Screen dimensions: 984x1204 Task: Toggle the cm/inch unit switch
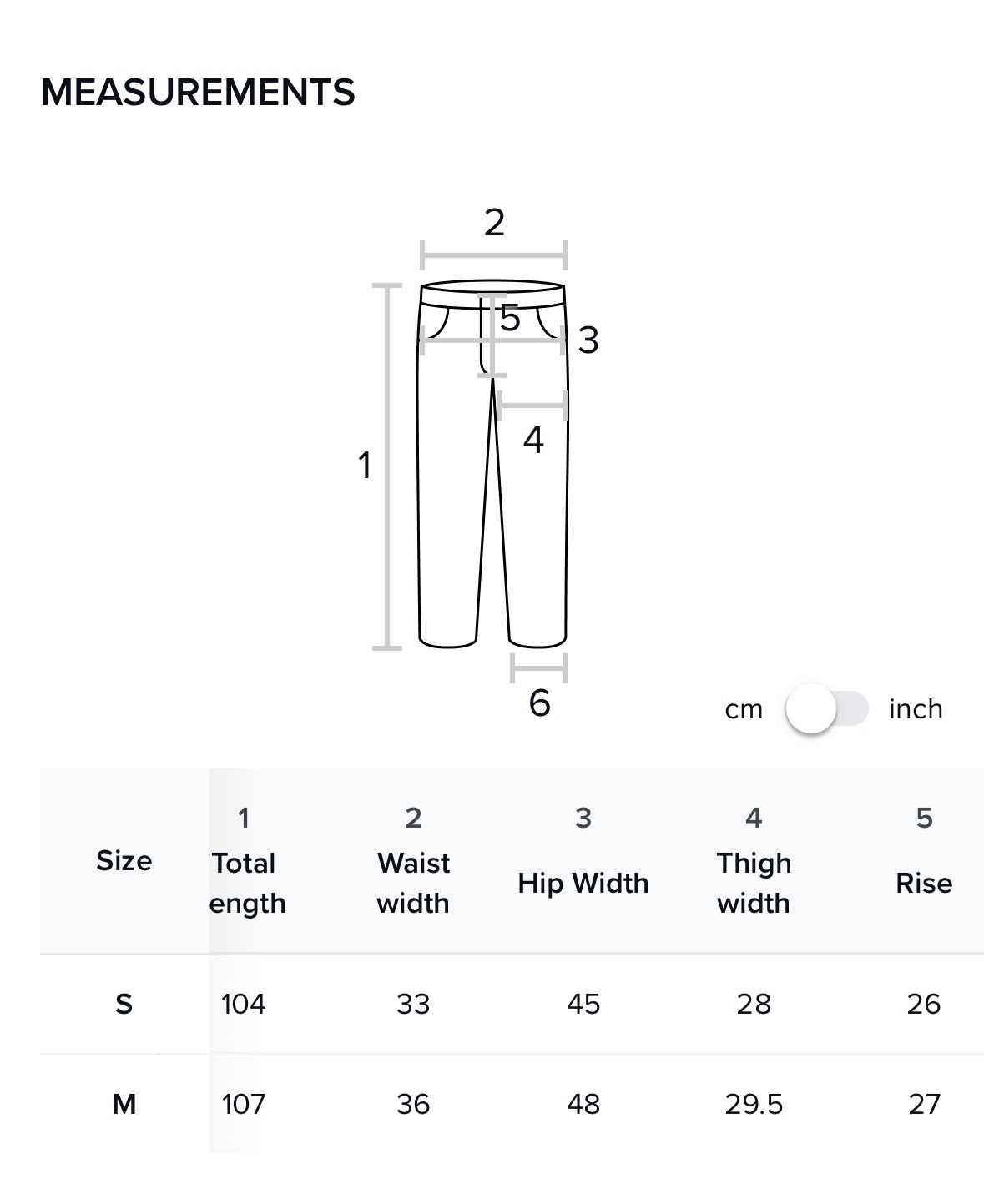click(x=826, y=709)
